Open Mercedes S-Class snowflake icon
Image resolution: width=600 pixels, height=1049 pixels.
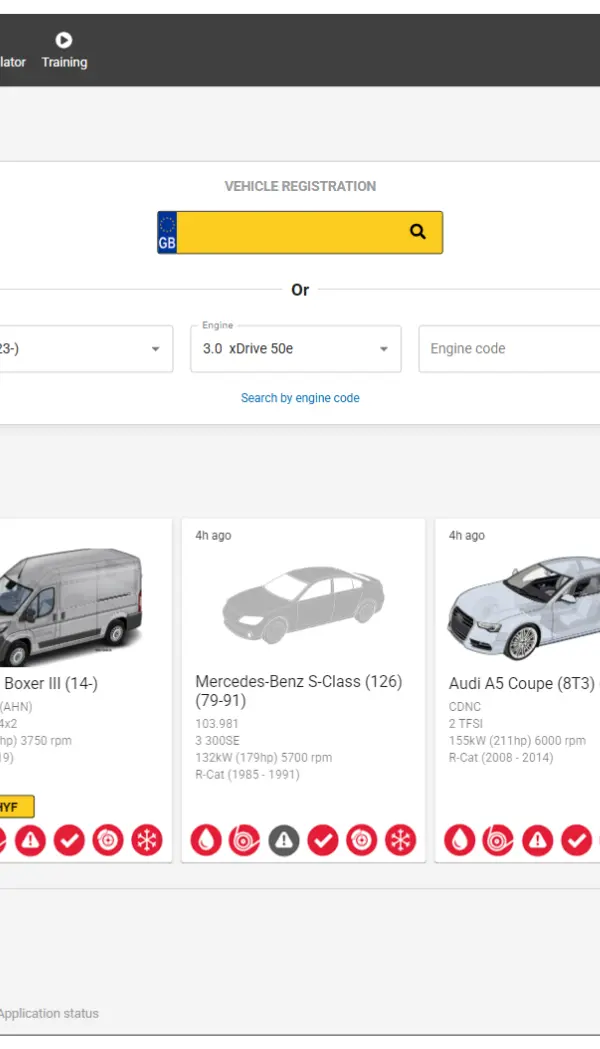pos(401,840)
